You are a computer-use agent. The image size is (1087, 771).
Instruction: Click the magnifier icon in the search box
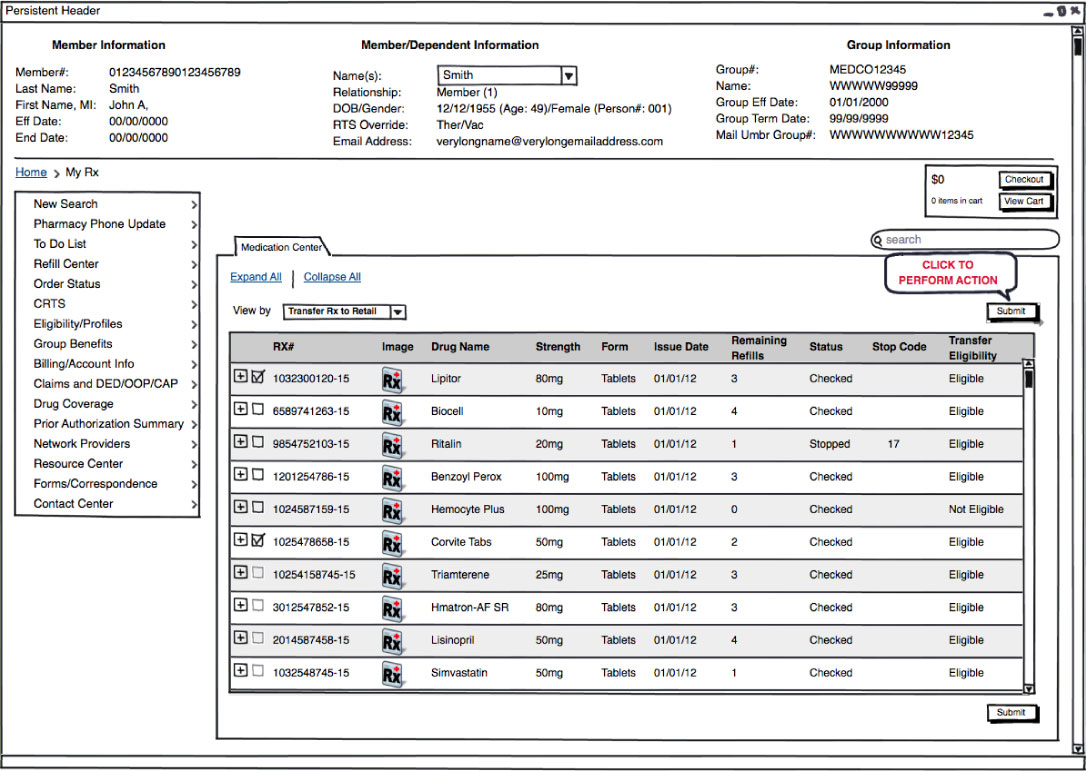[x=878, y=241]
